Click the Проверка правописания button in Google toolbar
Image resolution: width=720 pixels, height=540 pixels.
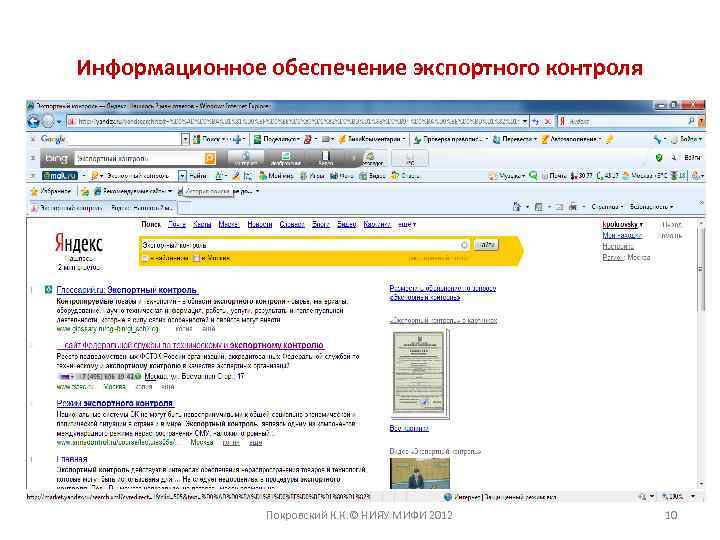pyautogui.click(x=449, y=139)
